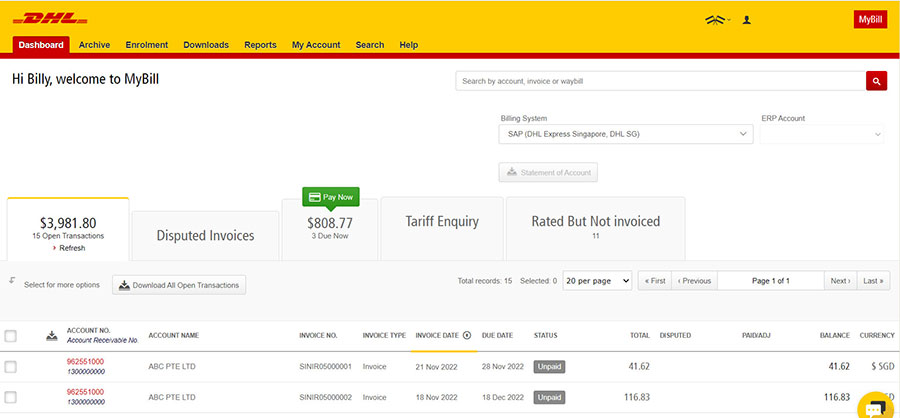Tick checkbox for invoice SINIR05000001
900x418 pixels.
[10, 366]
